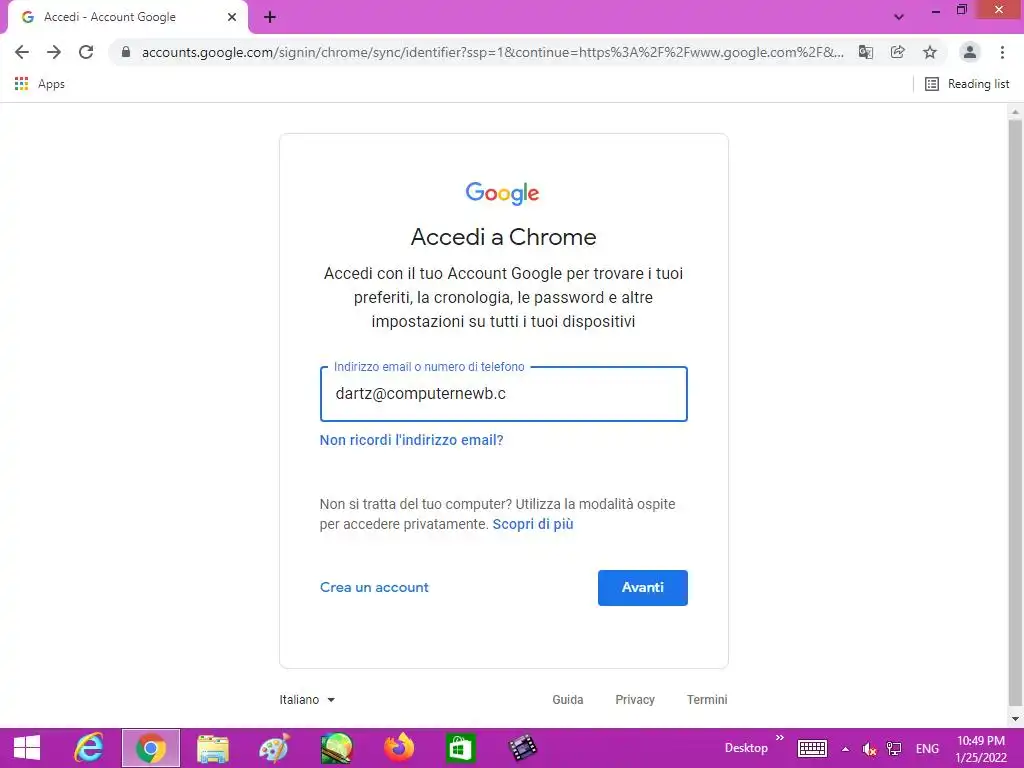Open the Privacy footer link
Viewport: 1024px width, 768px height.
(635, 699)
